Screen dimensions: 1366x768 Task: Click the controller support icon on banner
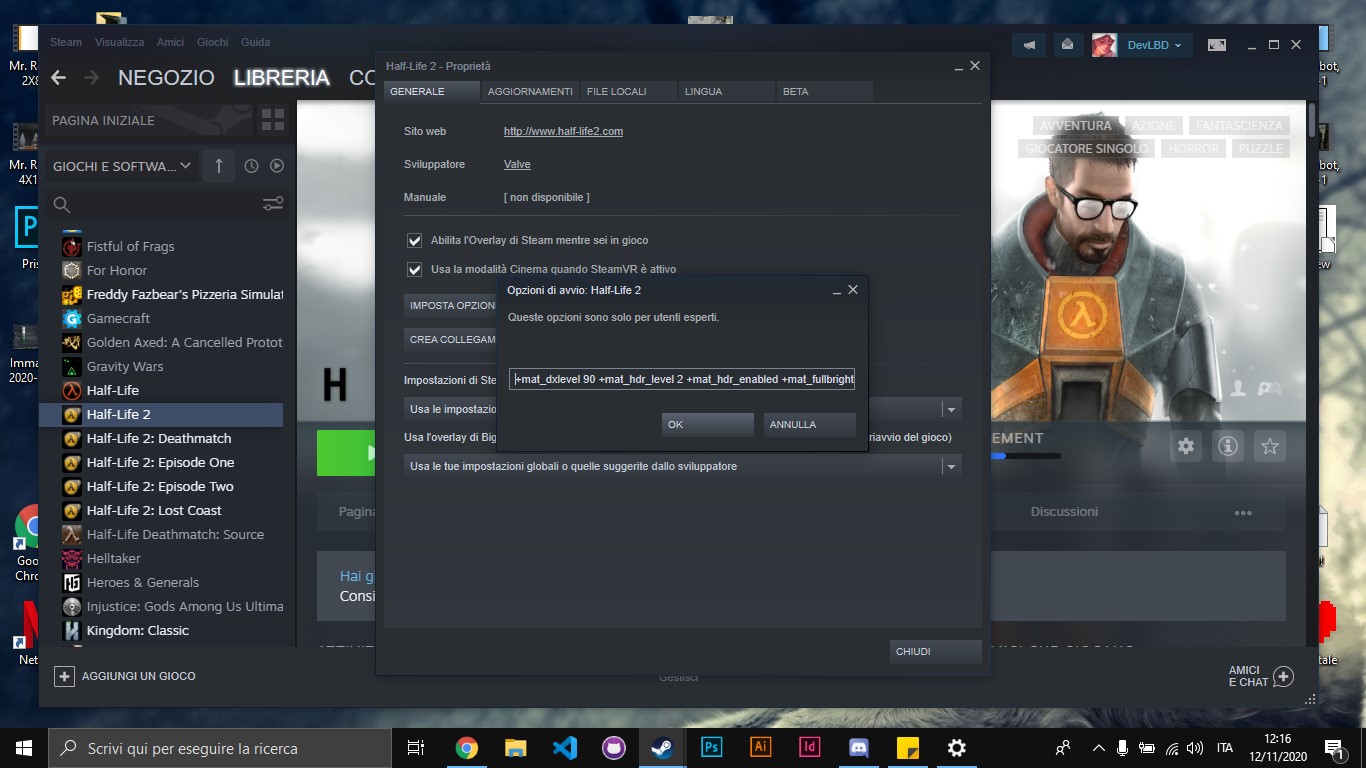[1270, 388]
